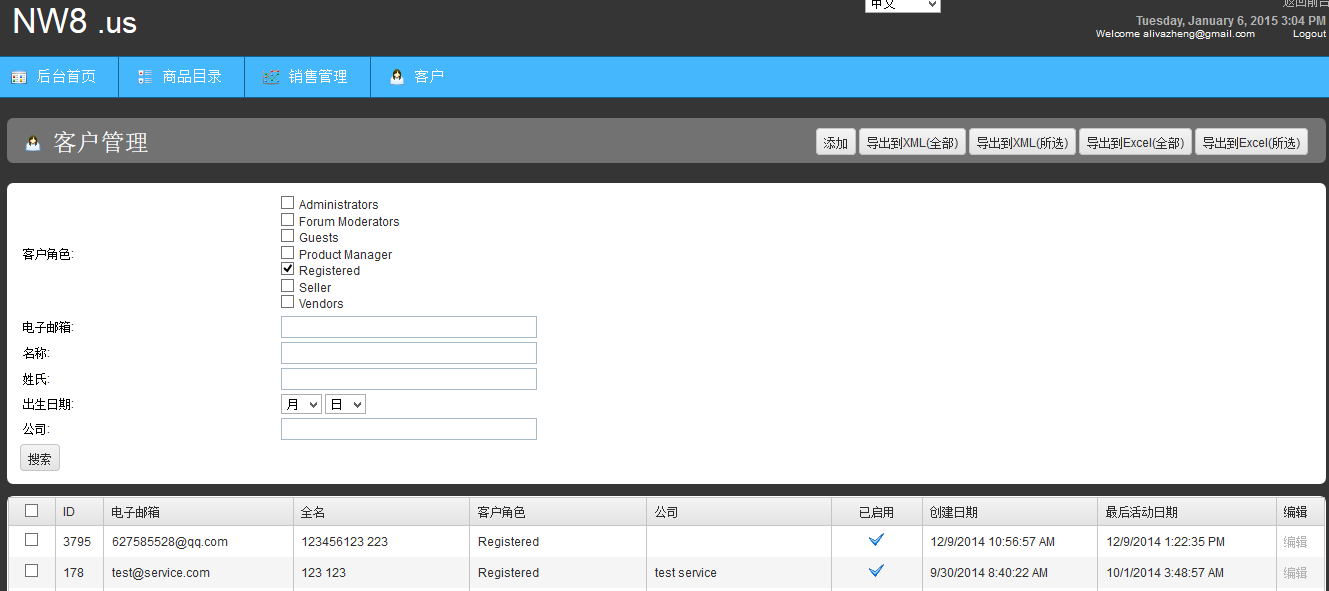This screenshot has height=591, width=1329.
Task: Open the 销售管理 menu
Action: tap(317, 77)
